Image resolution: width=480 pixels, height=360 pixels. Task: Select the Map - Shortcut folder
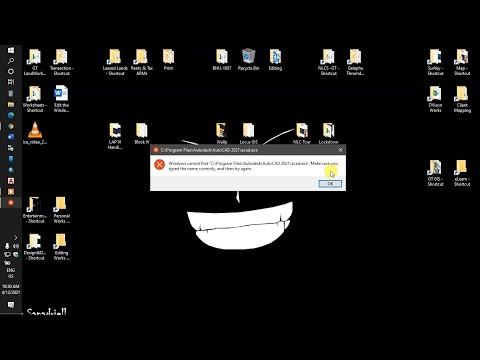(x=462, y=62)
